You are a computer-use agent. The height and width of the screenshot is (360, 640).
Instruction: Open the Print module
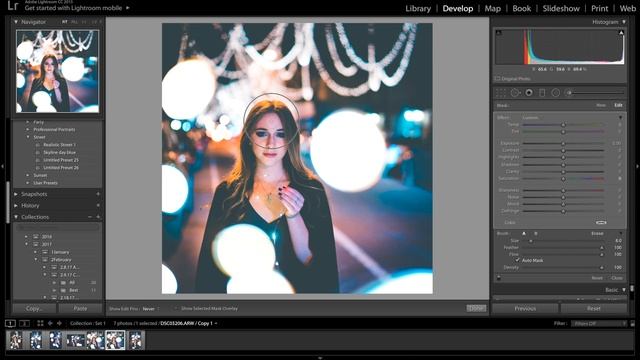[600, 9]
